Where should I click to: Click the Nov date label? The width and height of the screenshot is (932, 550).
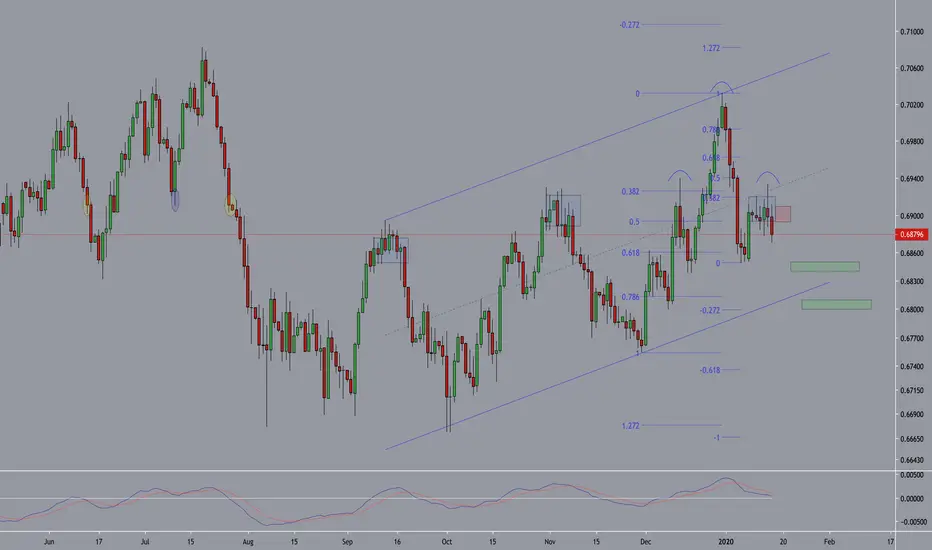pyautogui.click(x=550, y=542)
